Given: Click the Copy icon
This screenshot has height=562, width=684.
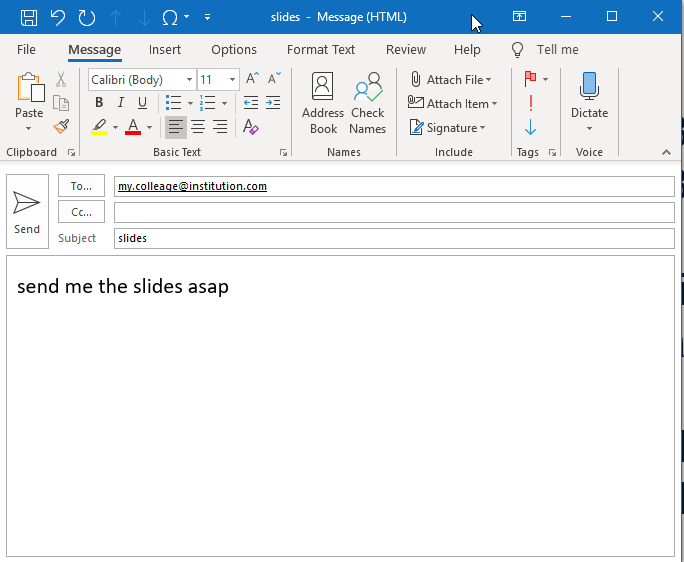Looking at the screenshot, I should click(61, 103).
